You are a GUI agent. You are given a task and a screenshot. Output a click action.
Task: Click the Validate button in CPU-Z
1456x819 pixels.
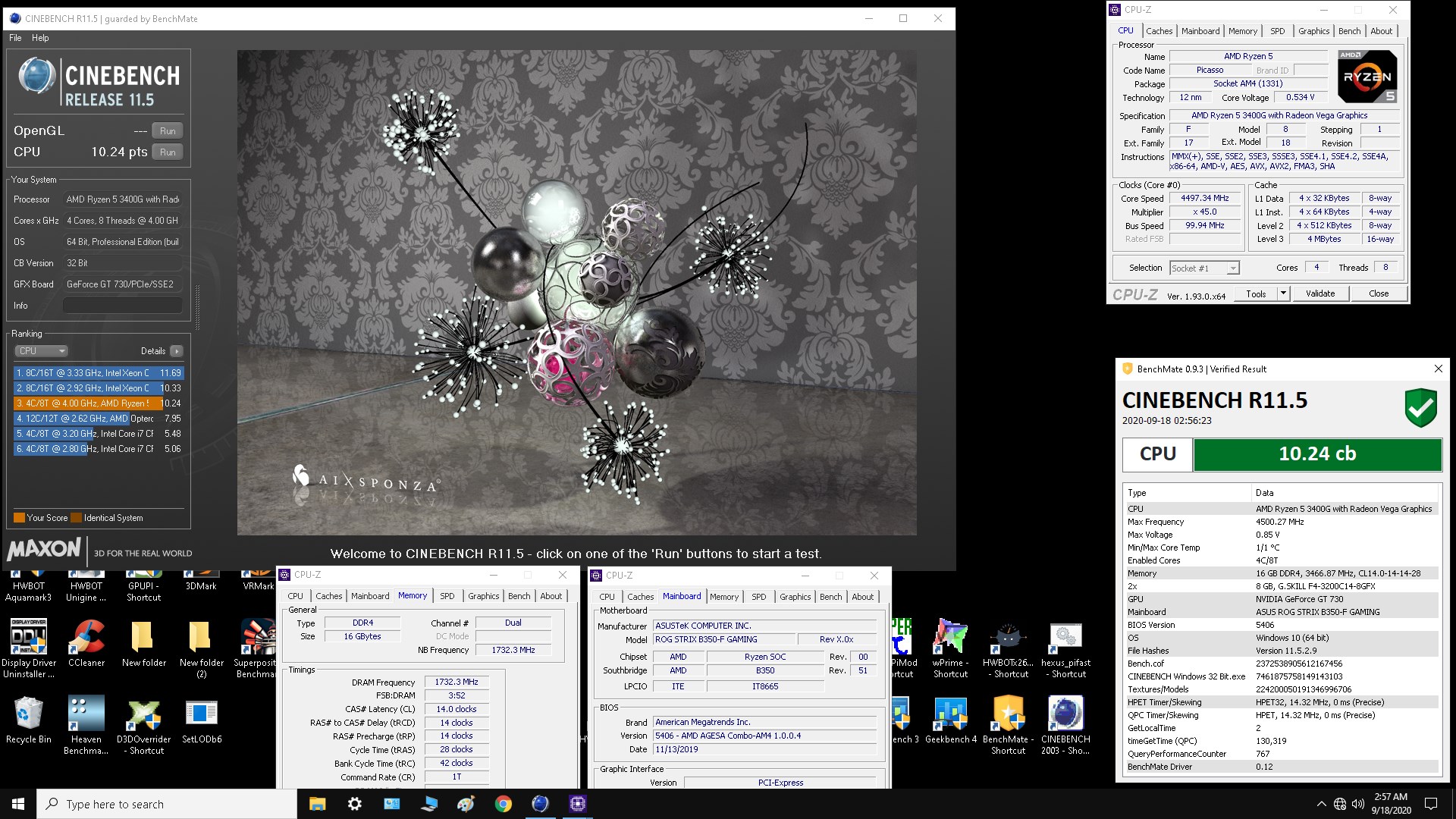tap(1319, 293)
